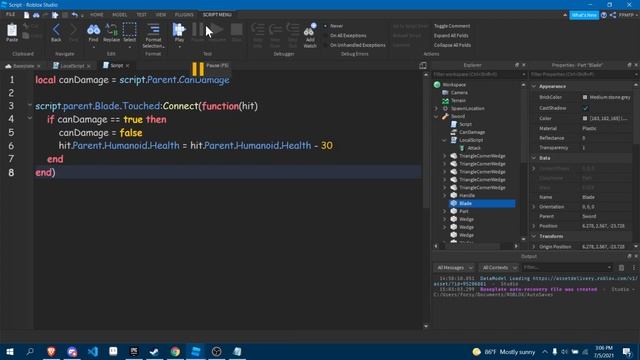Switch to the TEST ribbon tab
Screen dimensions: 640x360
coord(142,15)
